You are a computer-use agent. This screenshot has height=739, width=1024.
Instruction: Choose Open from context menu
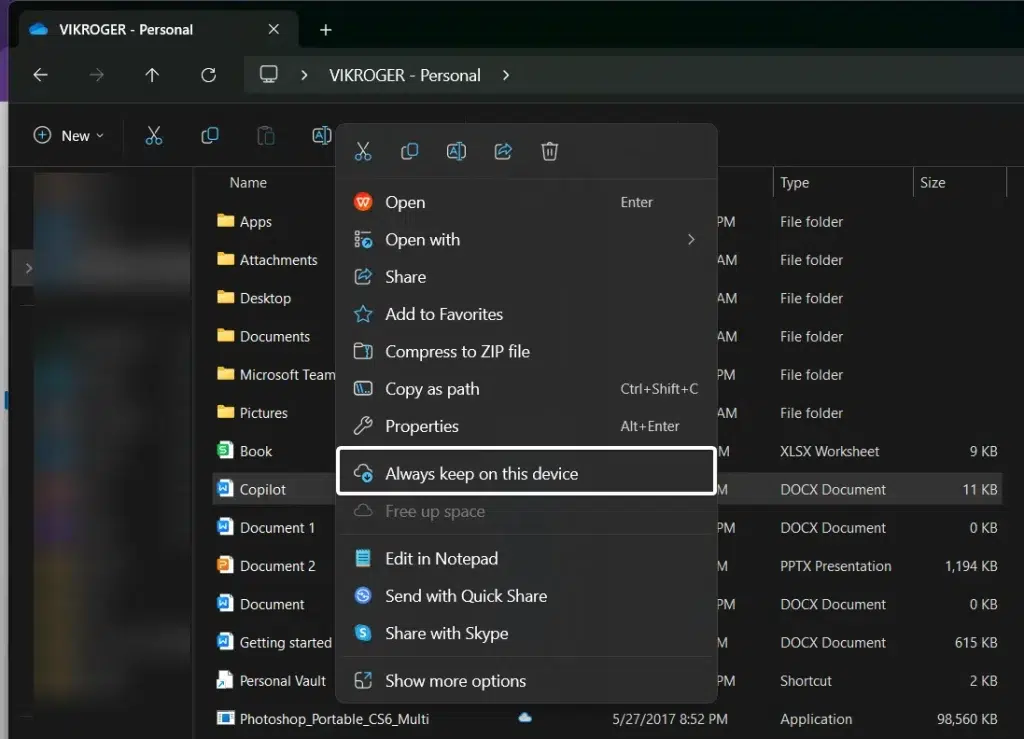pos(526,202)
